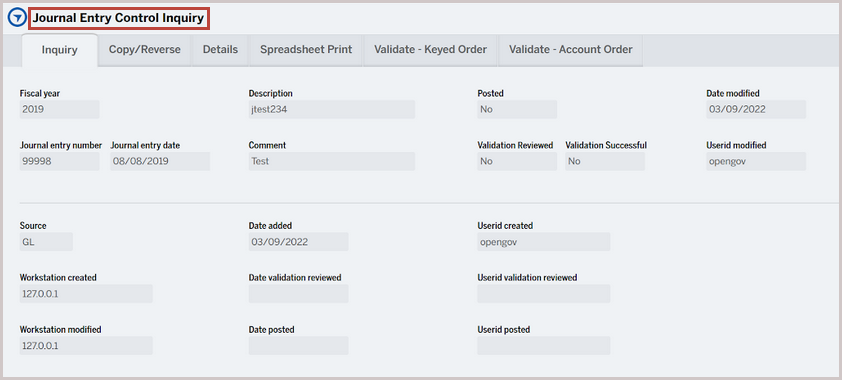This screenshot has height=380, width=842.
Task: Click the empty Userid posted field
Action: [x=543, y=346]
